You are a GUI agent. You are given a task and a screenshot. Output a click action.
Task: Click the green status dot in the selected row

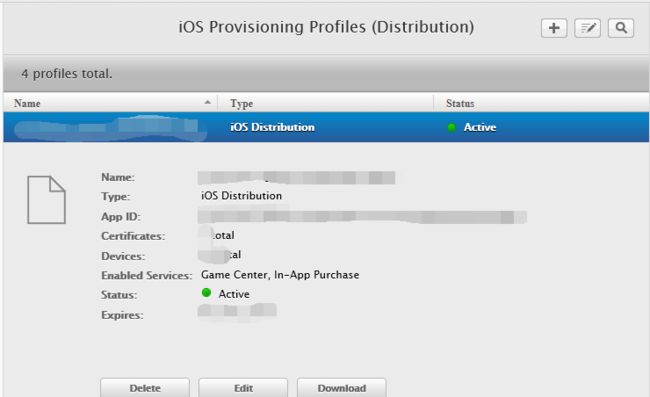click(451, 128)
